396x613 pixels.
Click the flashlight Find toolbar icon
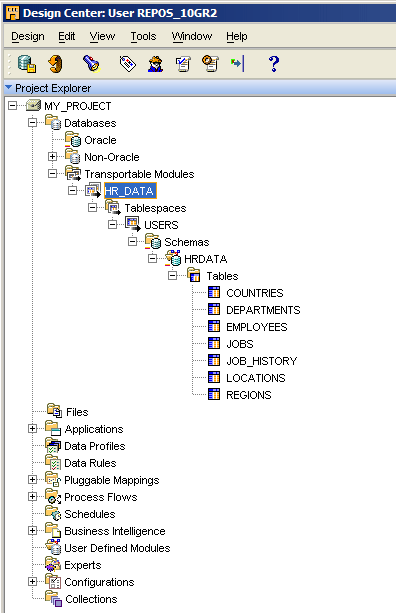(x=92, y=63)
